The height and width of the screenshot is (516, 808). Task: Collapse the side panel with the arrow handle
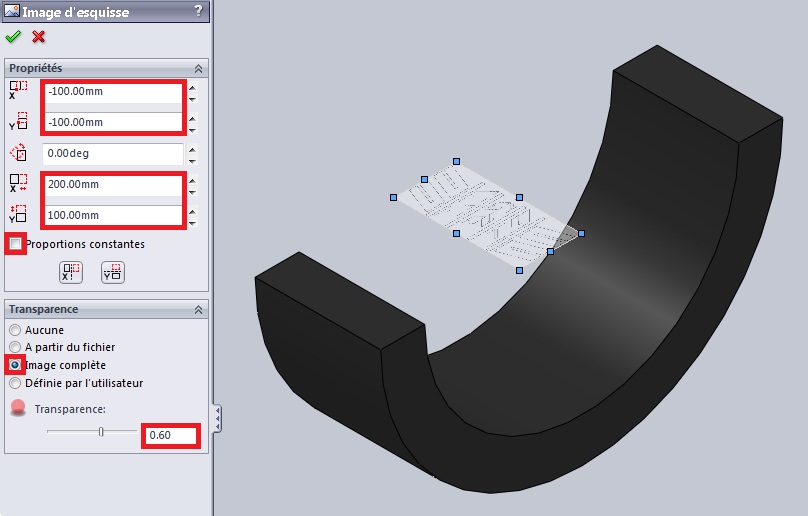coord(217,418)
